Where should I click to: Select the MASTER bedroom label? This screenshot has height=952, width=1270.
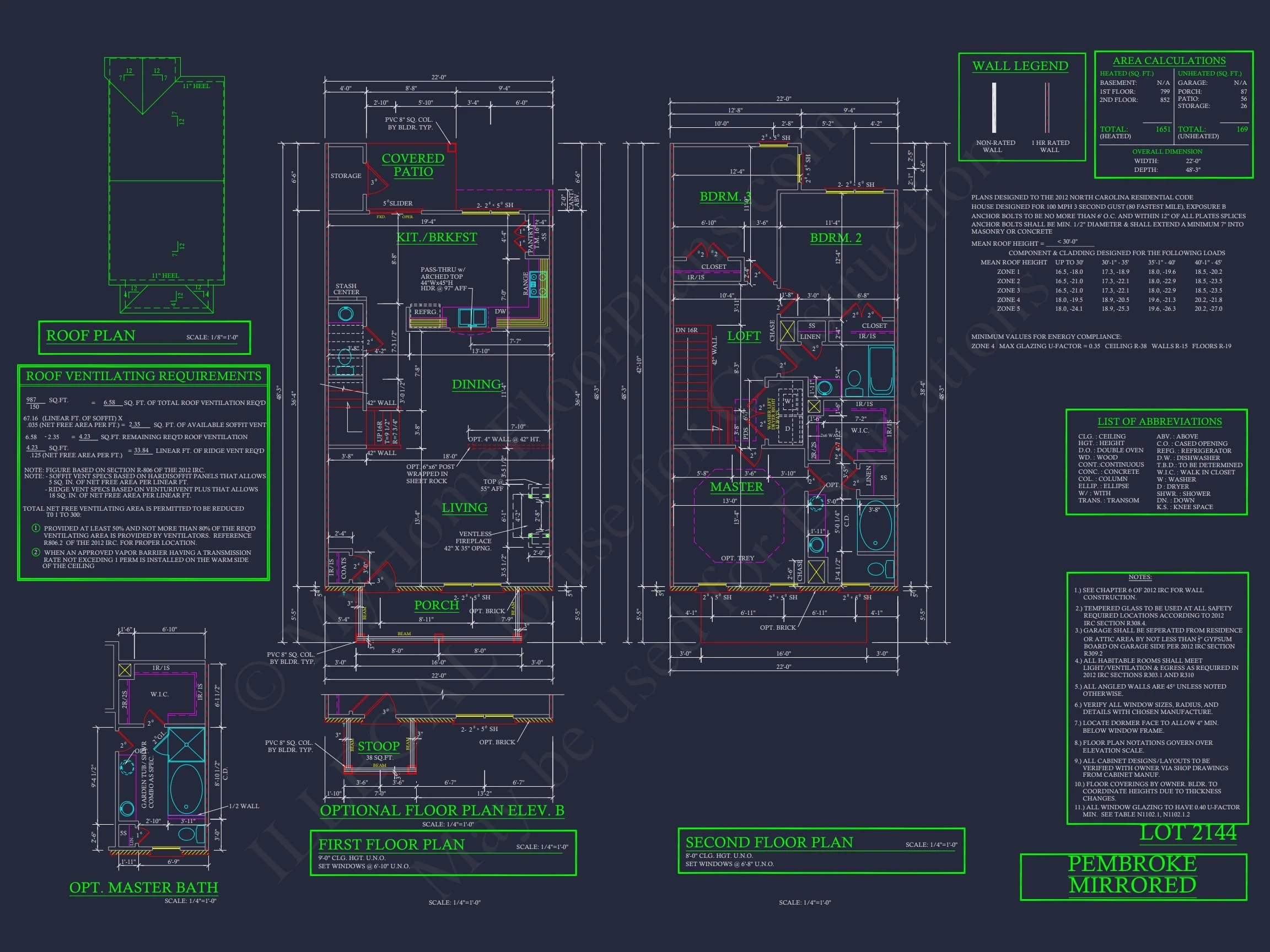736,486
